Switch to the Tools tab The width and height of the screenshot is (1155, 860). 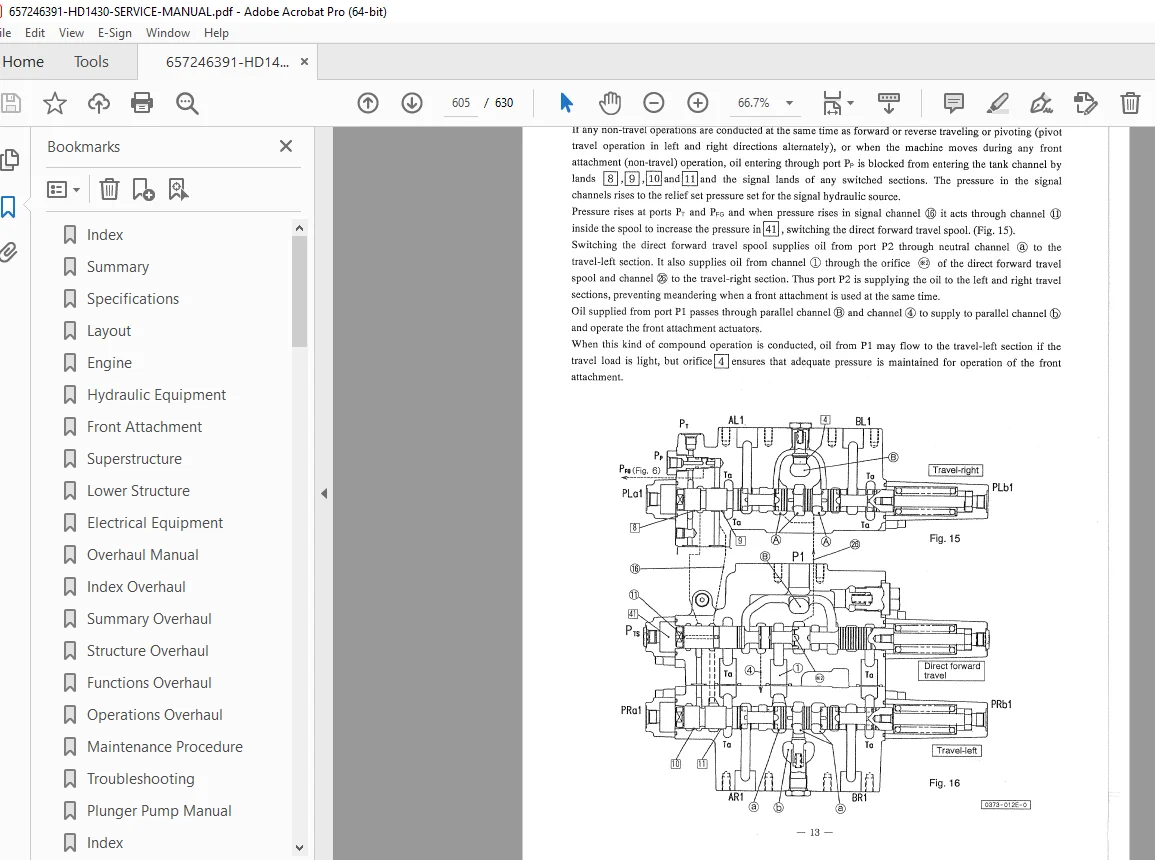tap(91, 62)
